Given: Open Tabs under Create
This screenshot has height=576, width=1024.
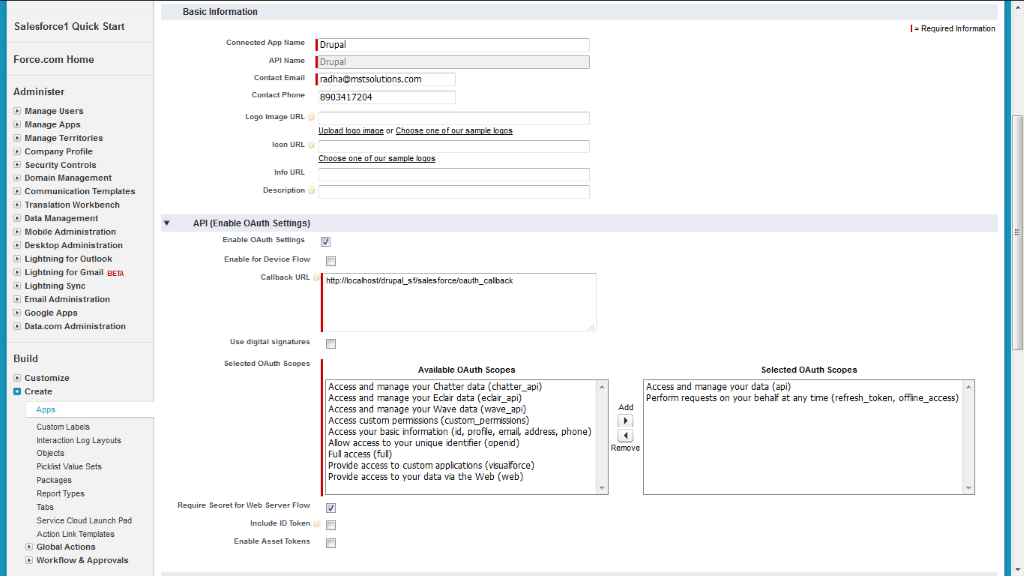Looking at the screenshot, I should tap(45, 507).
